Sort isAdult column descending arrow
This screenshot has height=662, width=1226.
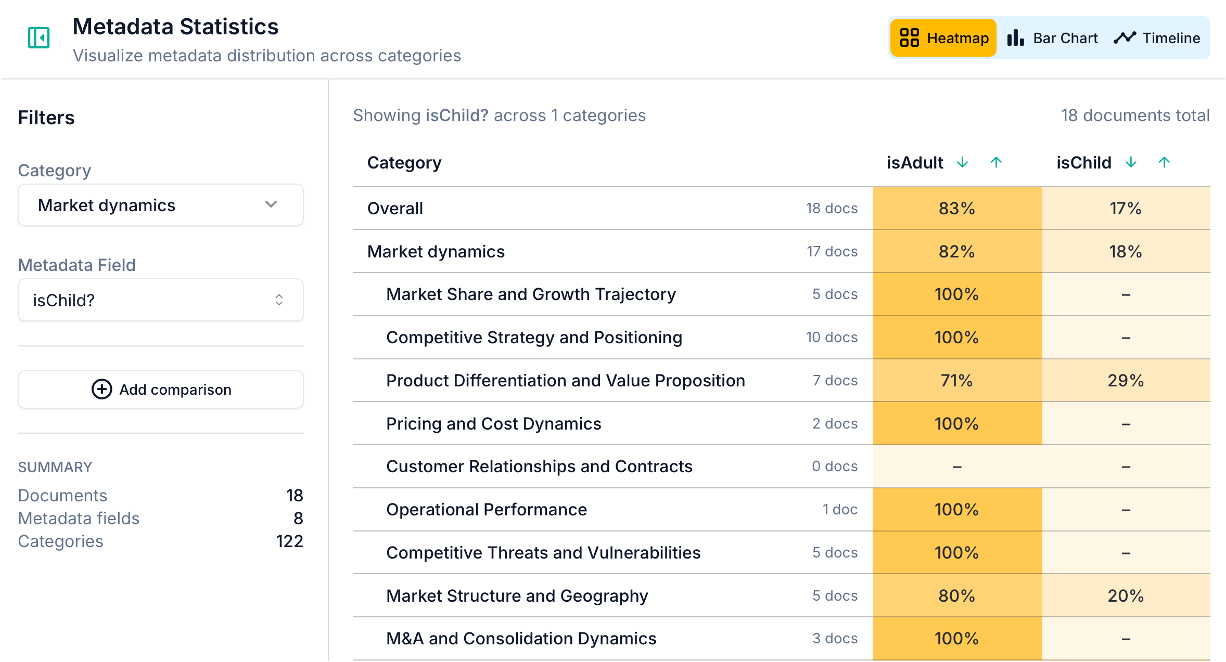point(962,163)
